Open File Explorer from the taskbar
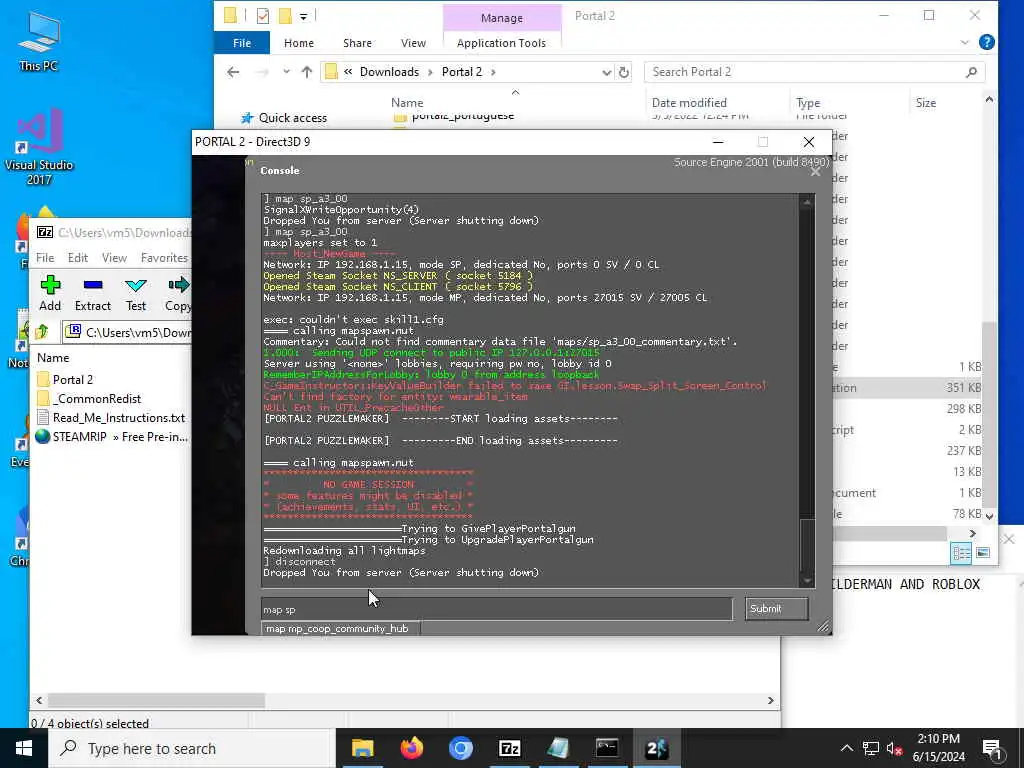The width and height of the screenshot is (1024, 768). (x=362, y=748)
